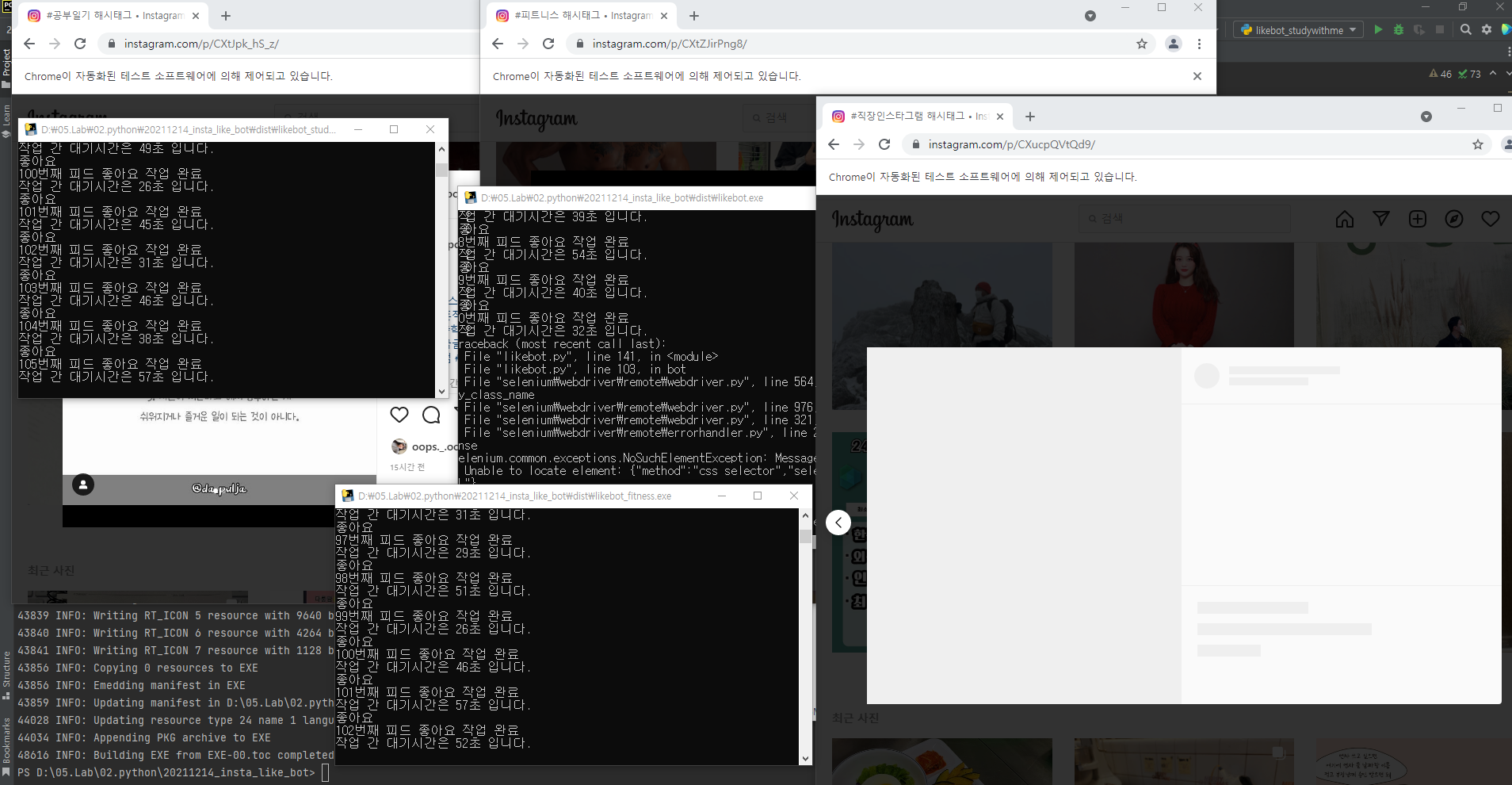1512x785 pixels.
Task: Click the address bar showing instagram.com/p/CXucpQVtQd9/
Action: coord(1197,144)
